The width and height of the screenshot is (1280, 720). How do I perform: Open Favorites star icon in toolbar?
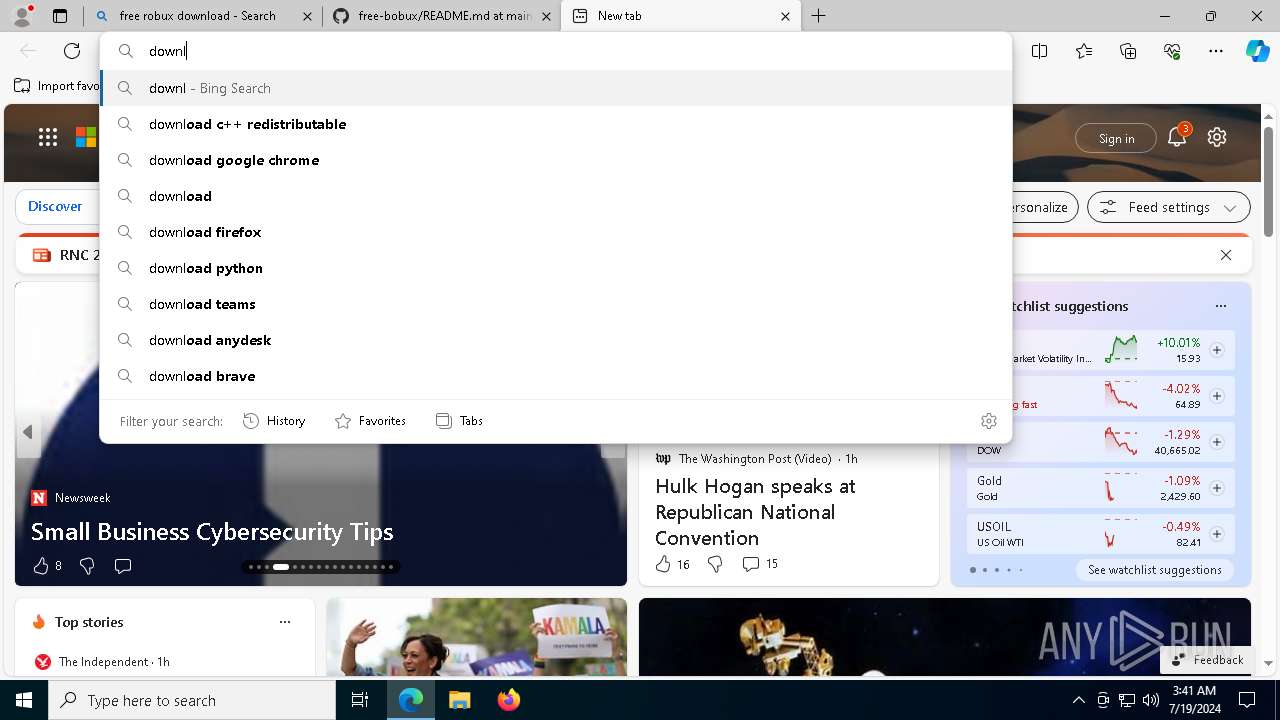[1084, 51]
